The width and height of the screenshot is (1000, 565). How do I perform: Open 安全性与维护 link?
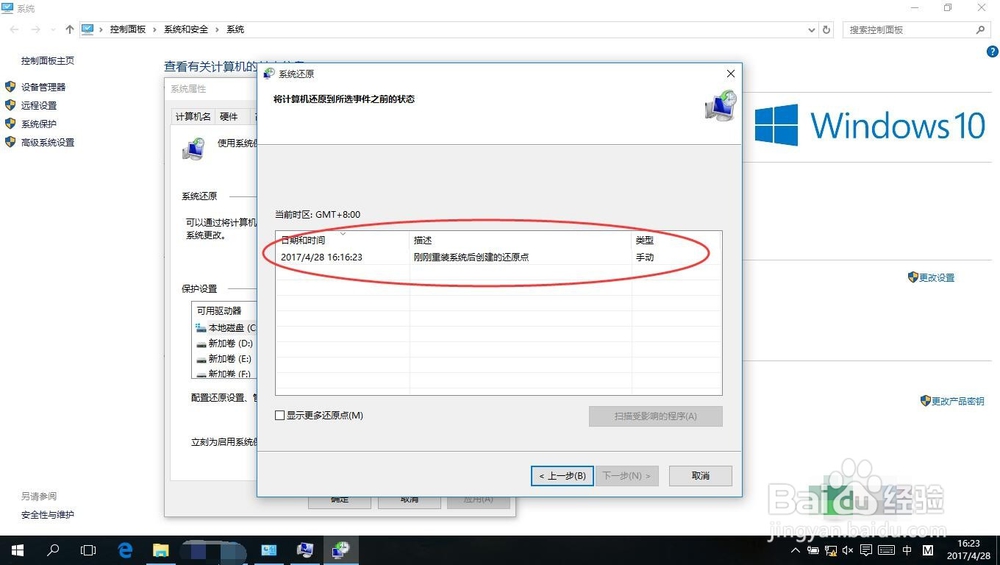(x=47, y=515)
